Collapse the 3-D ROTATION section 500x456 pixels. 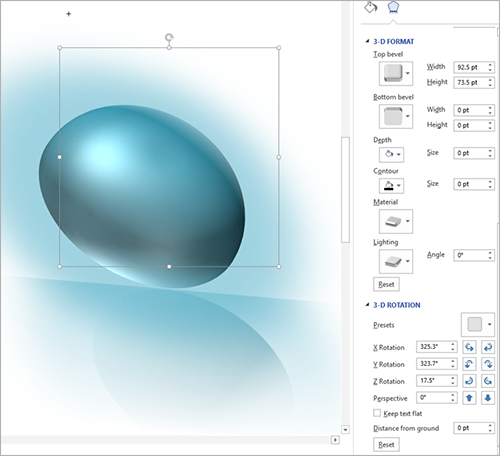(x=367, y=305)
